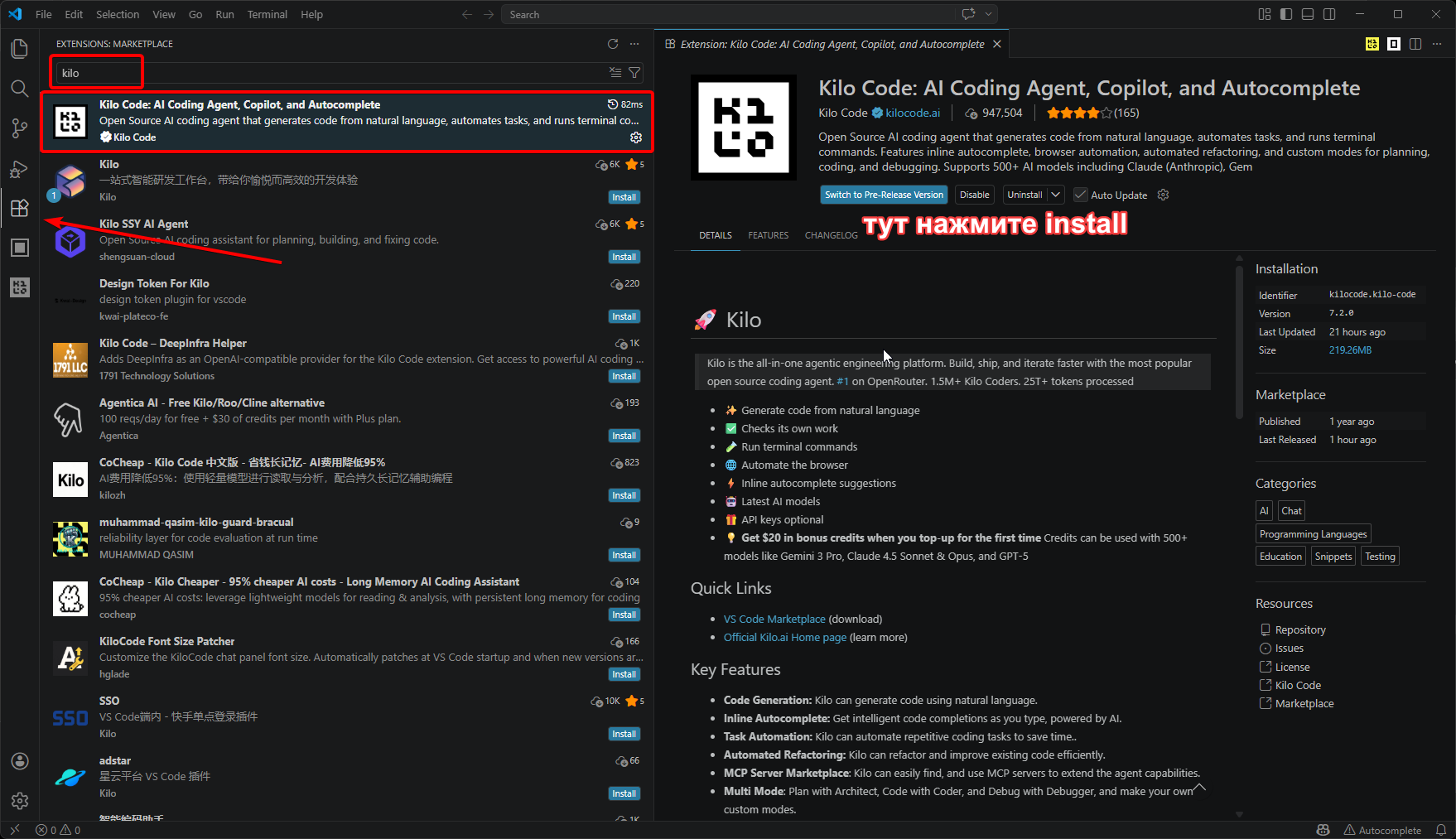Go back using the title bar arrow

pyautogui.click(x=467, y=14)
